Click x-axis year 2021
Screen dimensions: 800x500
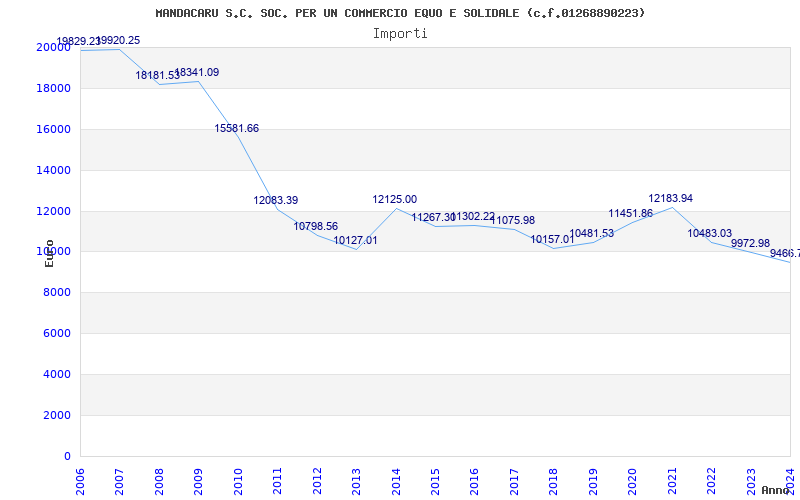(672, 481)
